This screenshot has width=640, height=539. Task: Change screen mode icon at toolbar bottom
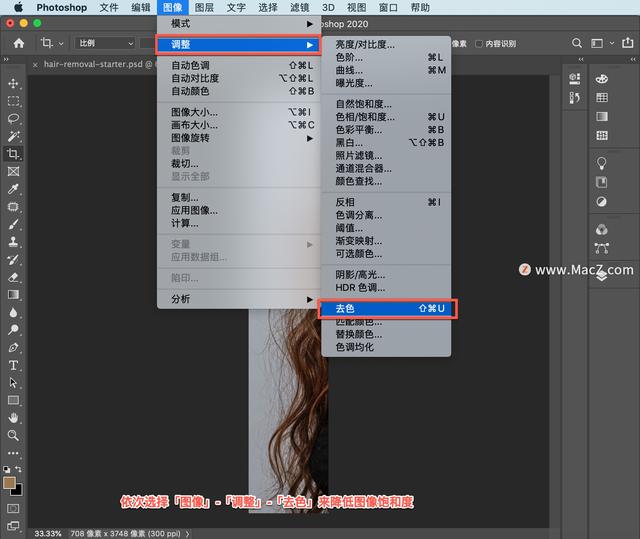click(x=13, y=526)
